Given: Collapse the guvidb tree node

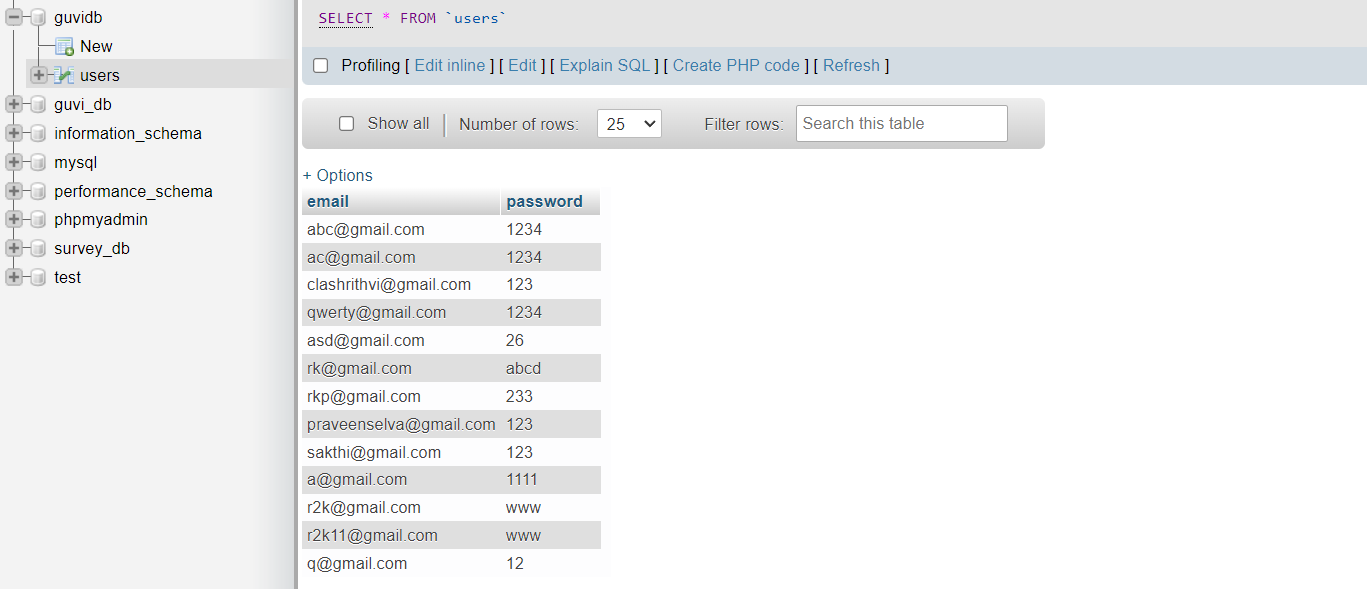Looking at the screenshot, I should point(14,16).
